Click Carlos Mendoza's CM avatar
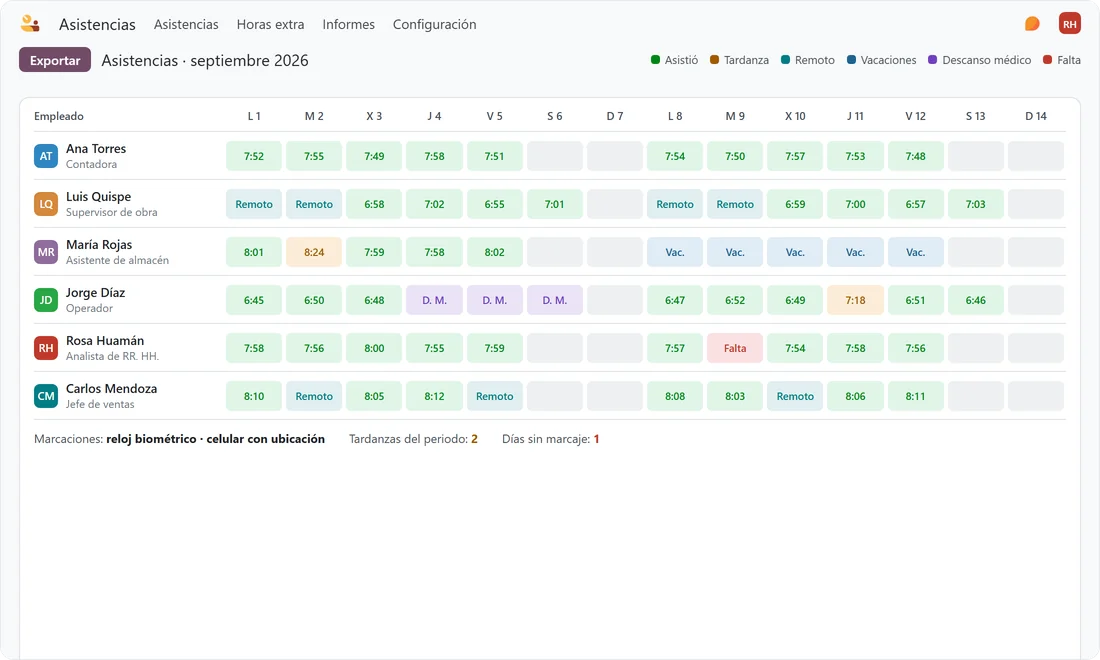The width and height of the screenshot is (1100, 660). (46, 396)
